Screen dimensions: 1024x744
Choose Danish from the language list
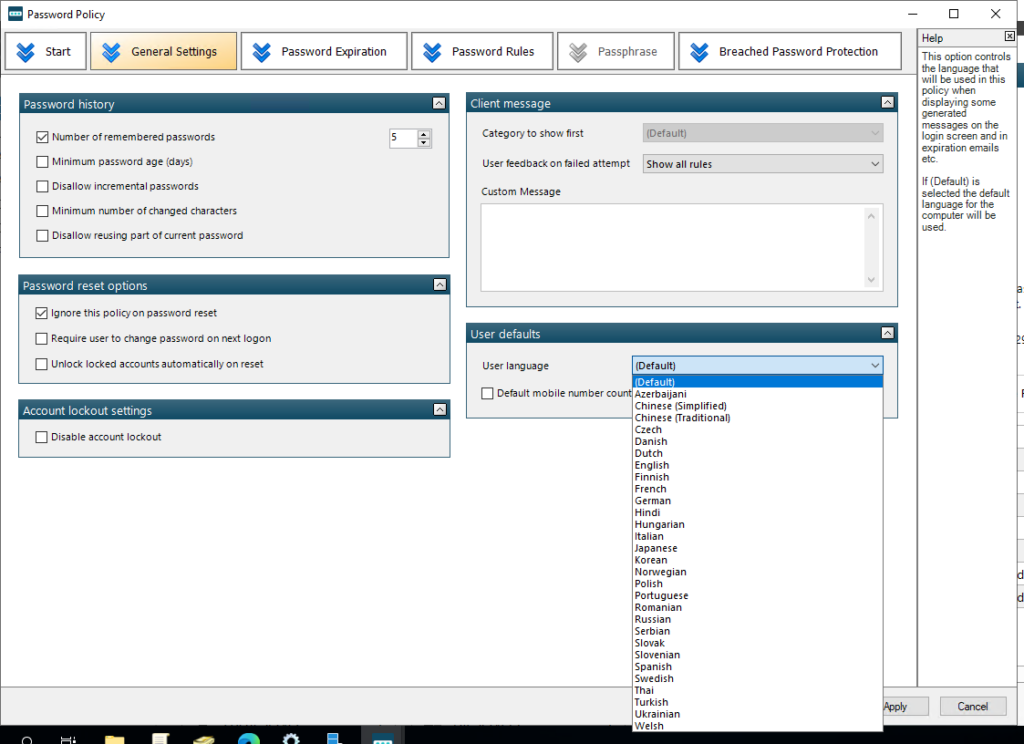click(758, 442)
